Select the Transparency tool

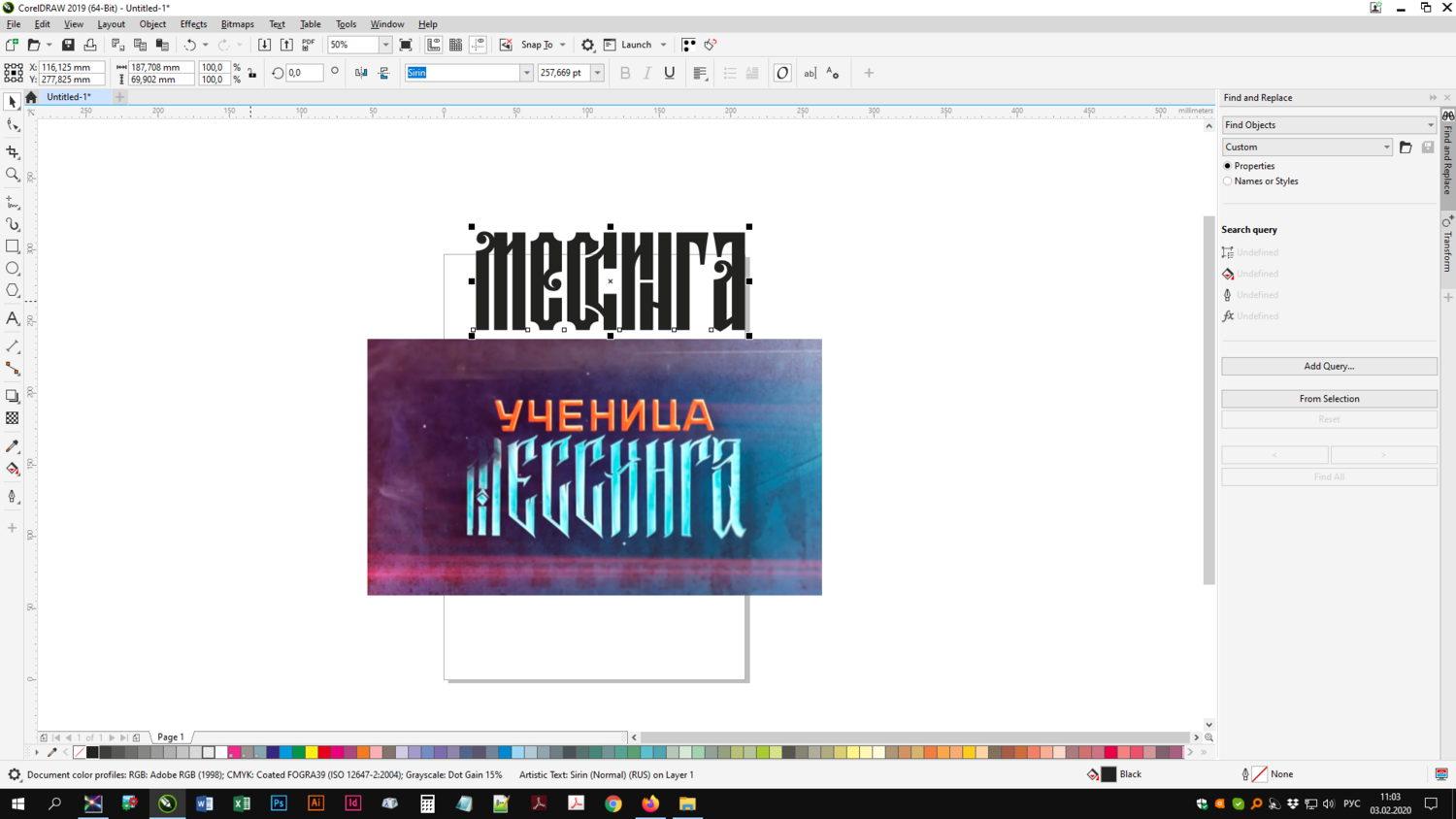coord(13,418)
